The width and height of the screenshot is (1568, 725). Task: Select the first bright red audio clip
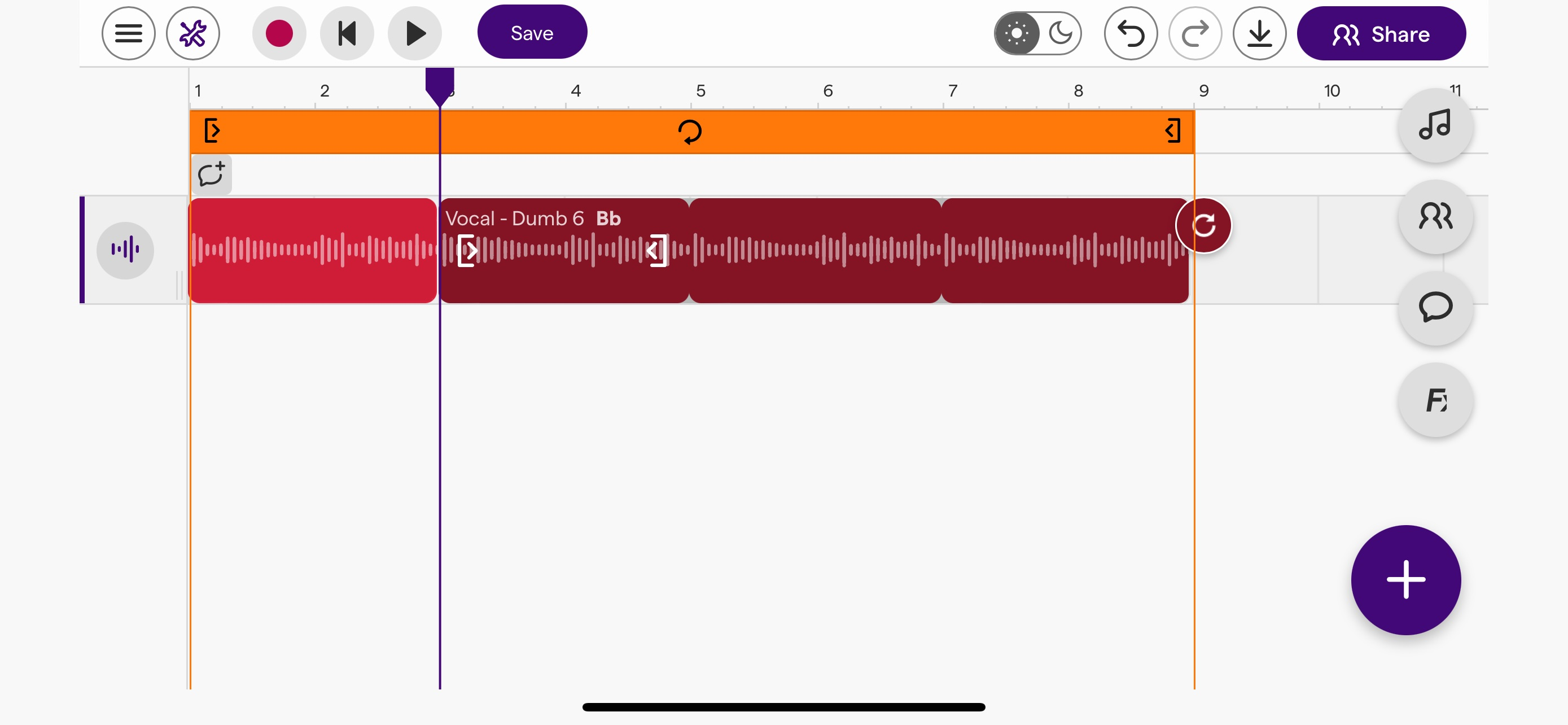[313, 250]
